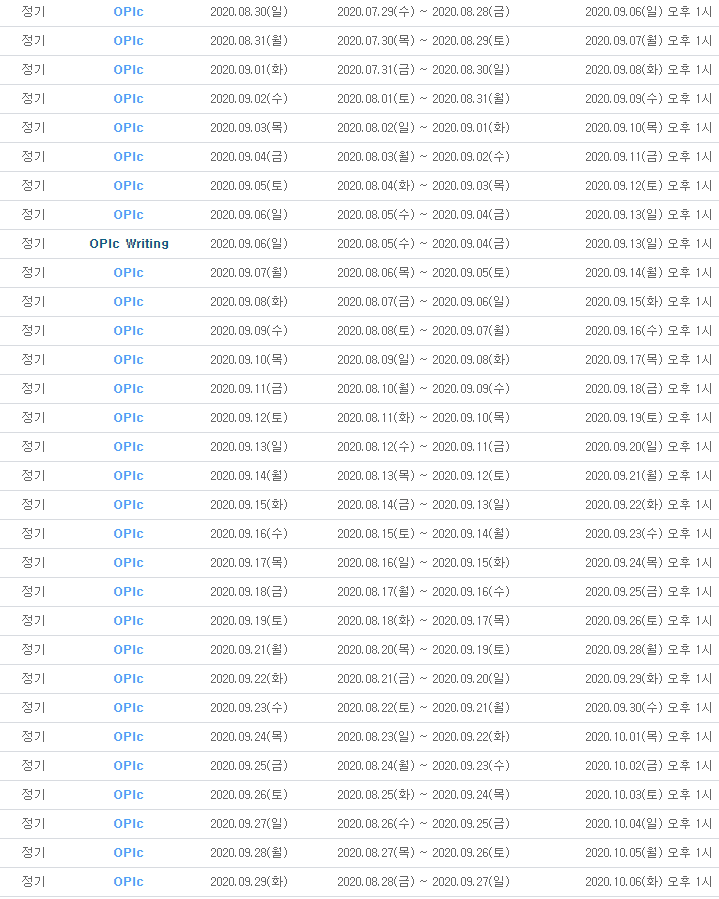Select registration period 2020.08.24(월) ~ 2020.09.23(수)
Viewport: 719px width, 899px height.
click(x=423, y=766)
